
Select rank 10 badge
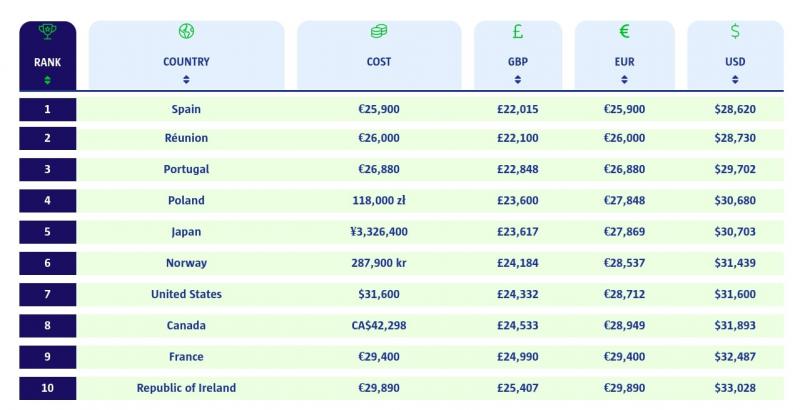pos(47,388)
